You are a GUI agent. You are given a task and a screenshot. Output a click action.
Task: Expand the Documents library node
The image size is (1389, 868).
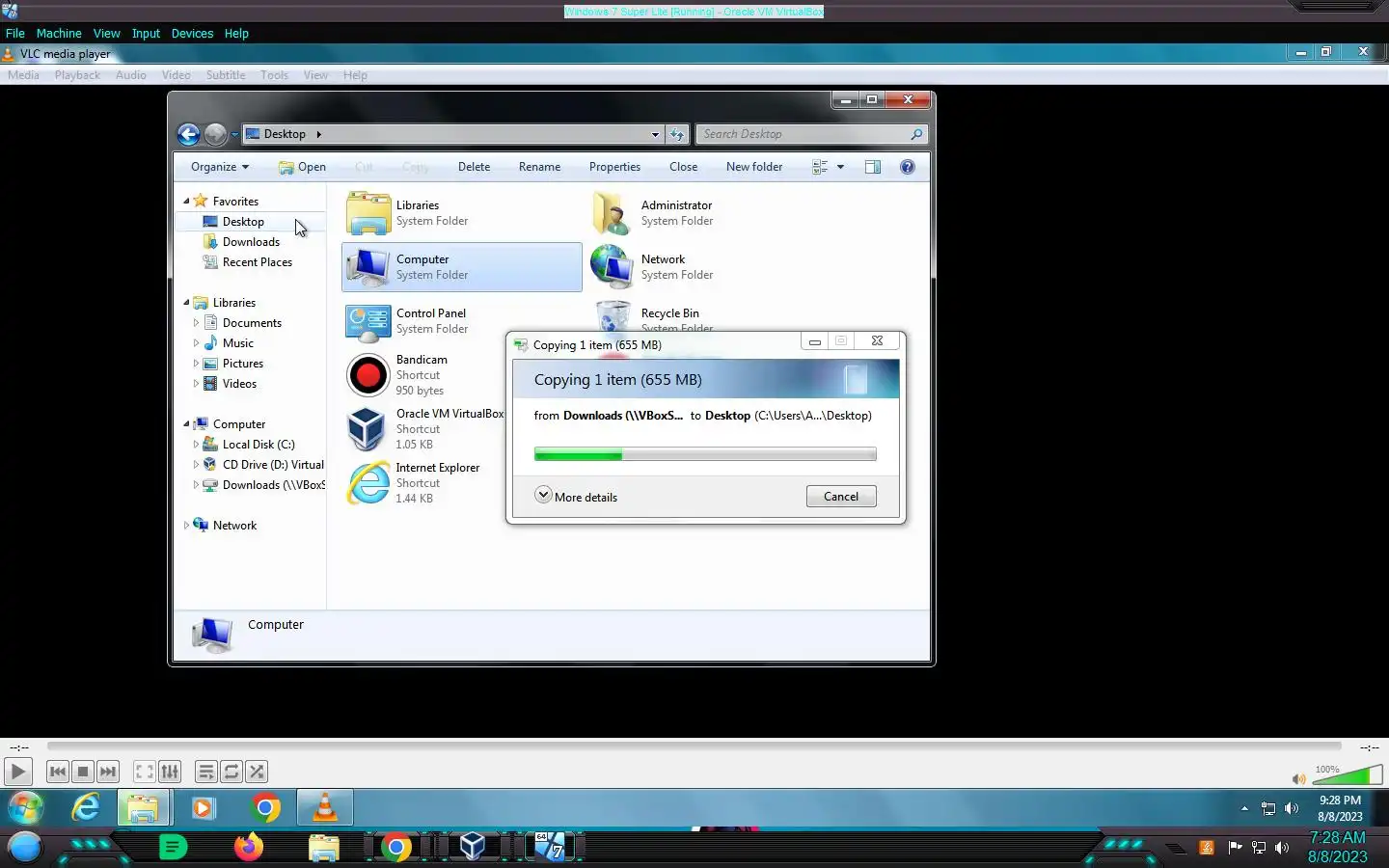pos(196,322)
